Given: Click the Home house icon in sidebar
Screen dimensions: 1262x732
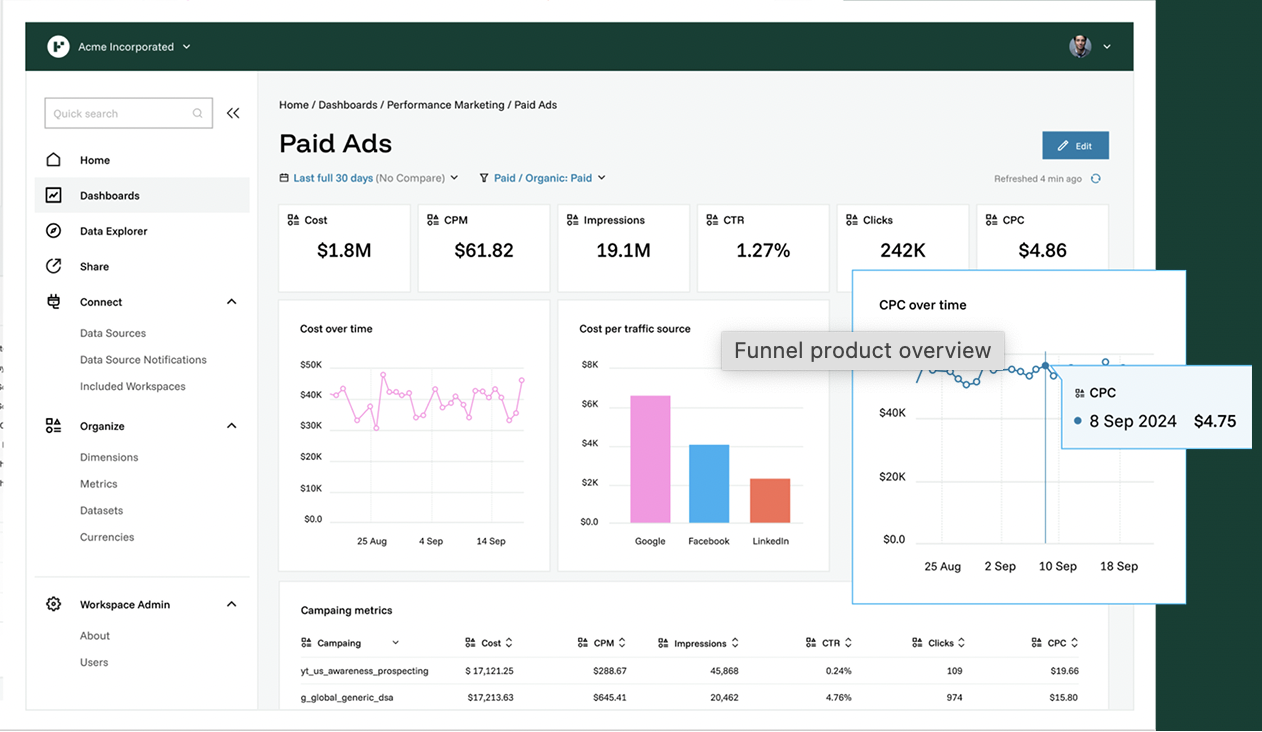Looking at the screenshot, I should 53,159.
